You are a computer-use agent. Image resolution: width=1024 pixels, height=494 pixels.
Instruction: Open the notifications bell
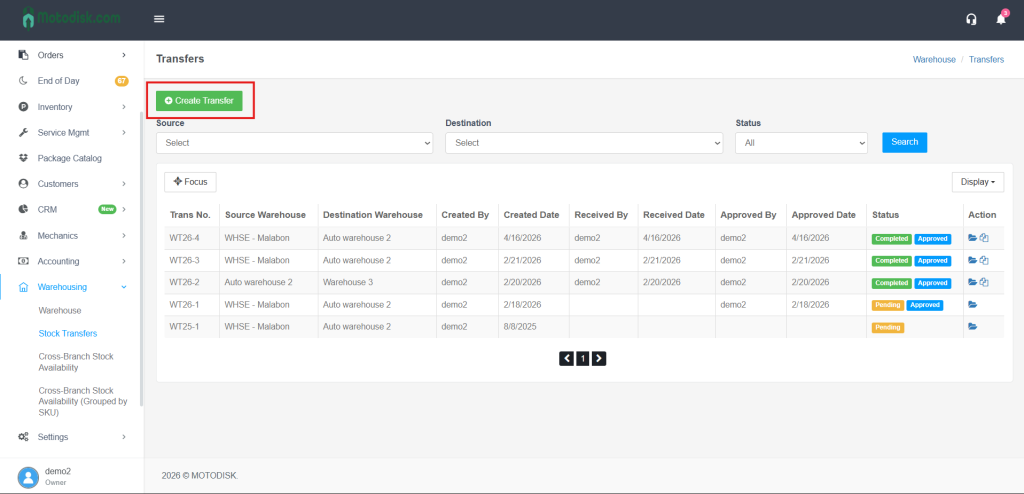[x=1000, y=19]
